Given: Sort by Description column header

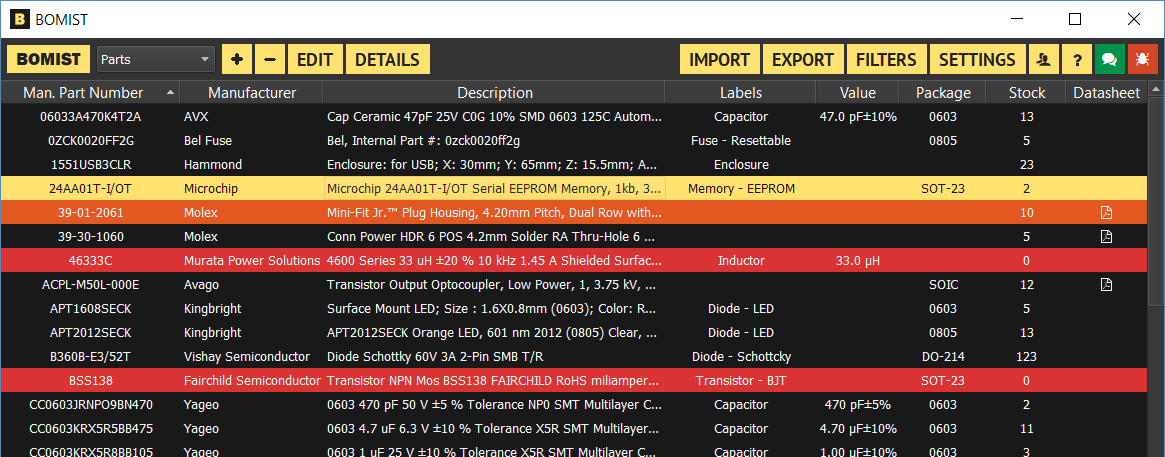Looking at the screenshot, I should click(495, 93).
